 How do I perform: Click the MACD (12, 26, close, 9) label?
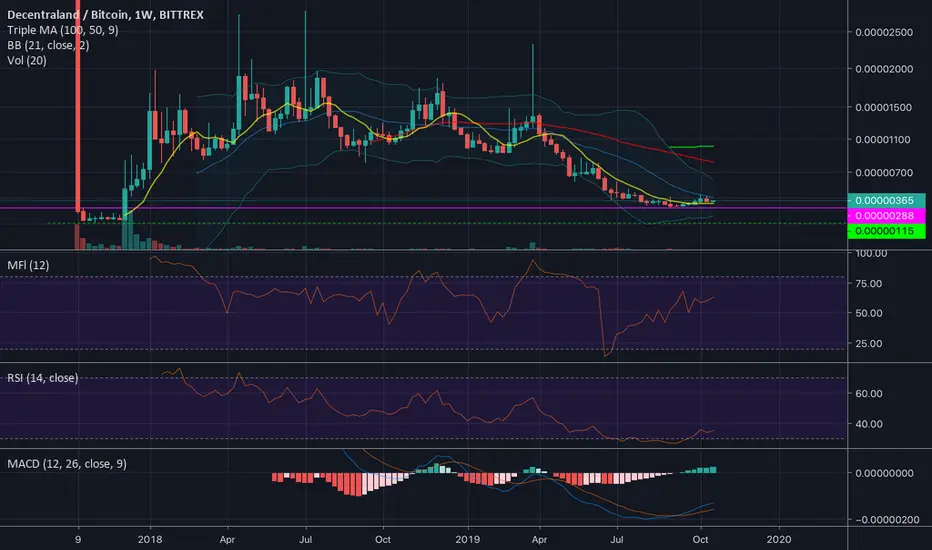(67, 464)
